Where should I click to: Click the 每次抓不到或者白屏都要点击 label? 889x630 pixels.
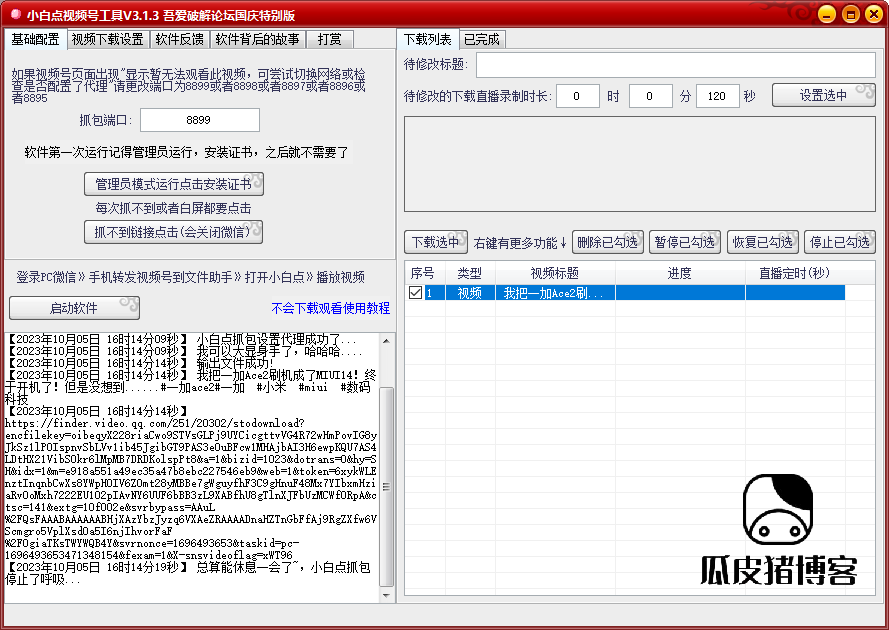173,208
